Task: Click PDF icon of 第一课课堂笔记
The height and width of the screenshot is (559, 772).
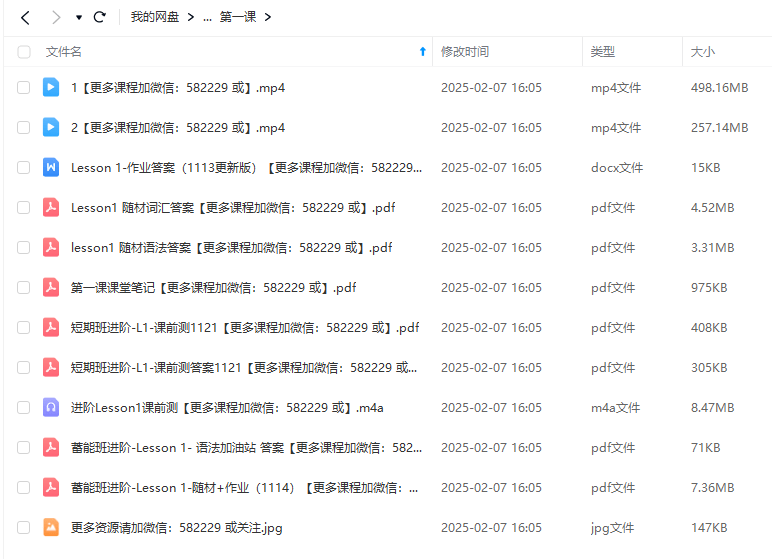Action: [51, 287]
